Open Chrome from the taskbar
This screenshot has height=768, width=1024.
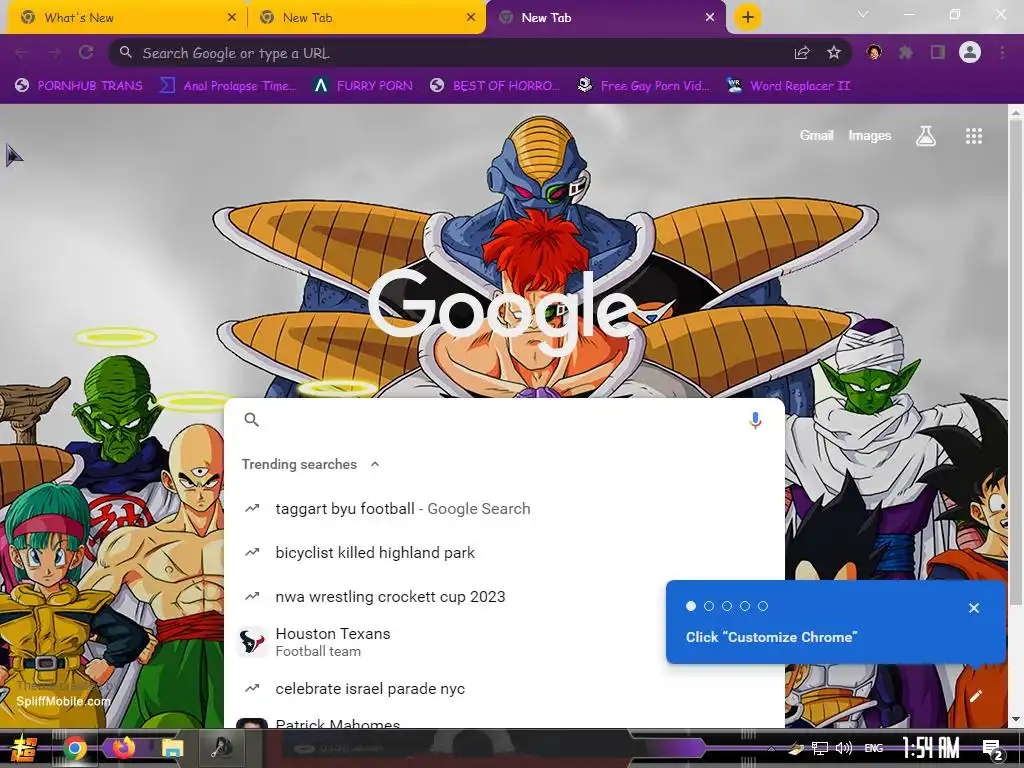click(x=75, y=748)
